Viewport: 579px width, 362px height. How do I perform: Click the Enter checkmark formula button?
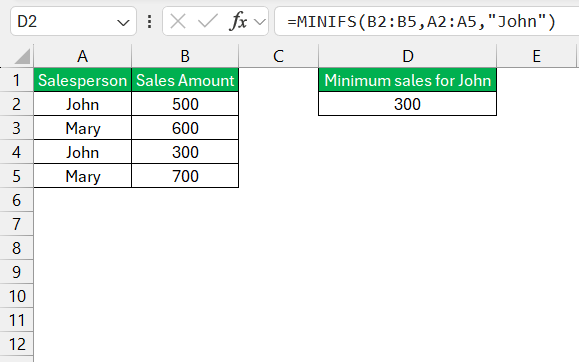(208, 22)
